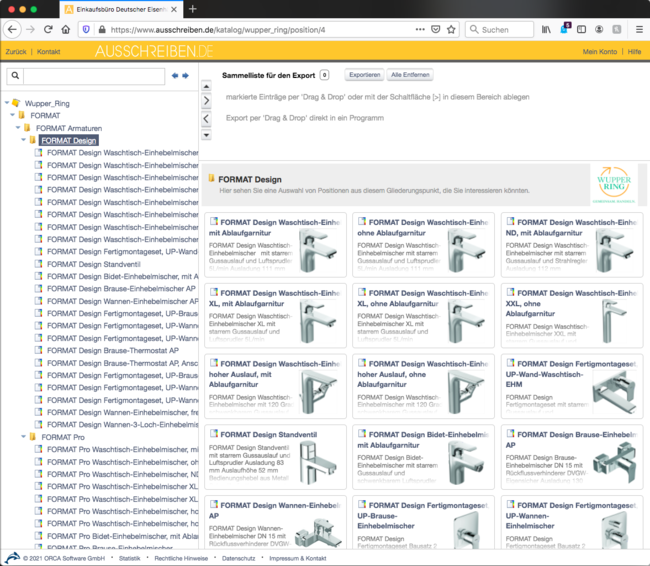The width and height of the screenshot is (650, 566).
Task: Collapse the FORMAT Pro folder node
Action: click(24, 437)
